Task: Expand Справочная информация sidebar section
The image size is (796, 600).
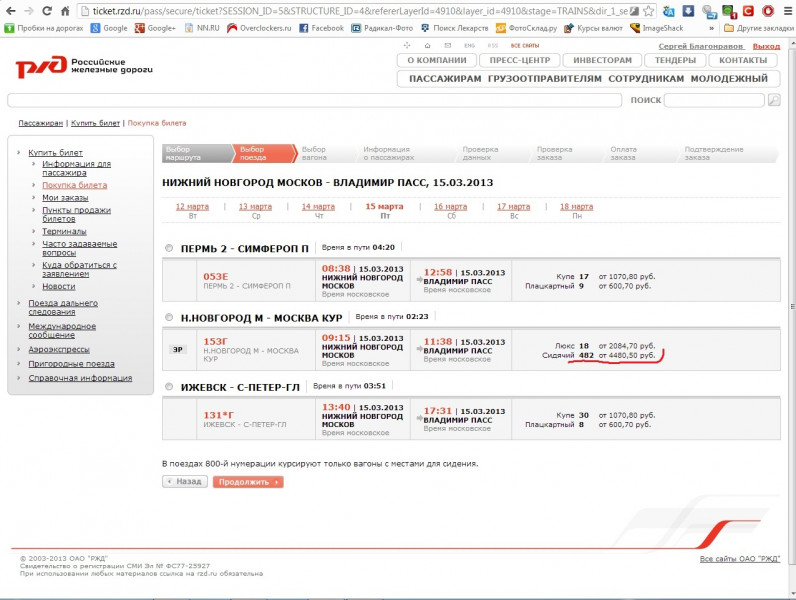Action: click(80, 378)
